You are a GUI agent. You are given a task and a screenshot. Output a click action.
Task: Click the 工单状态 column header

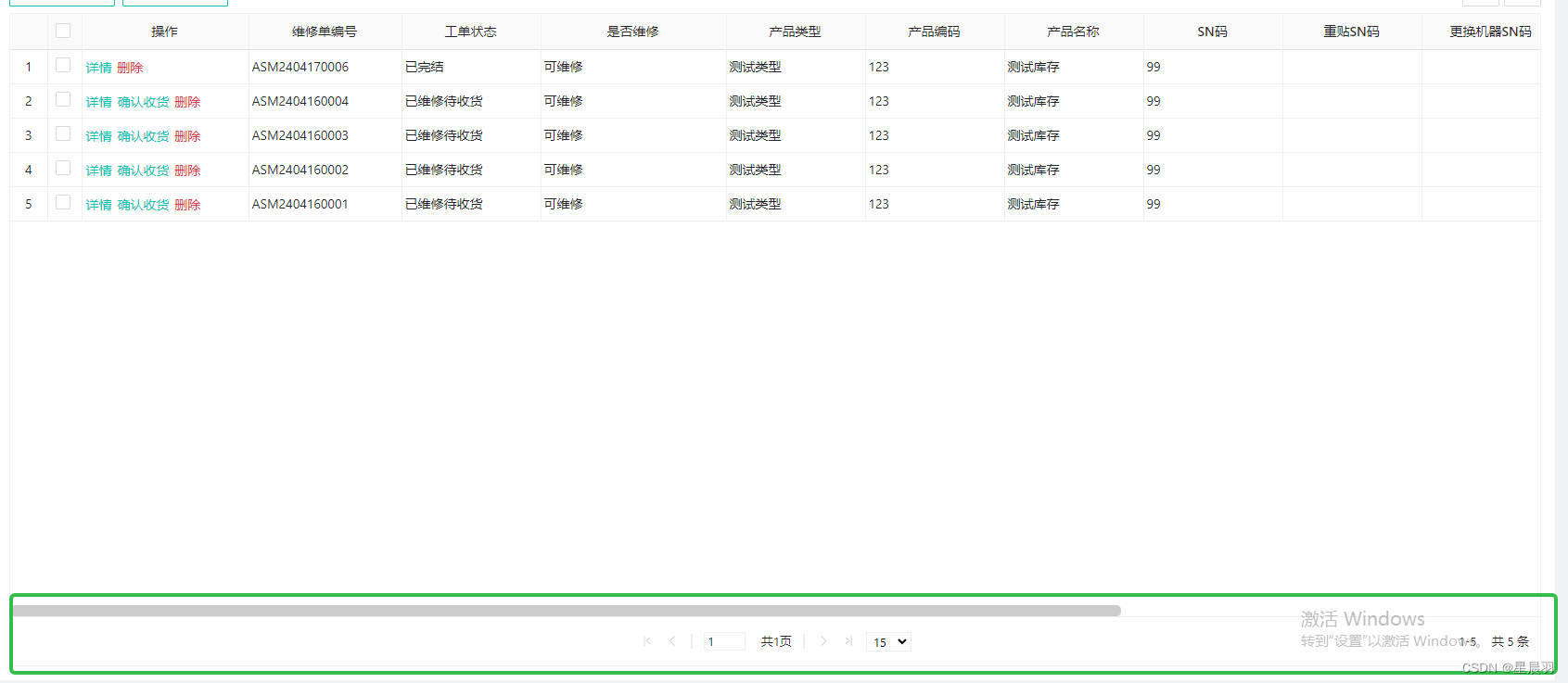[471, 32]
